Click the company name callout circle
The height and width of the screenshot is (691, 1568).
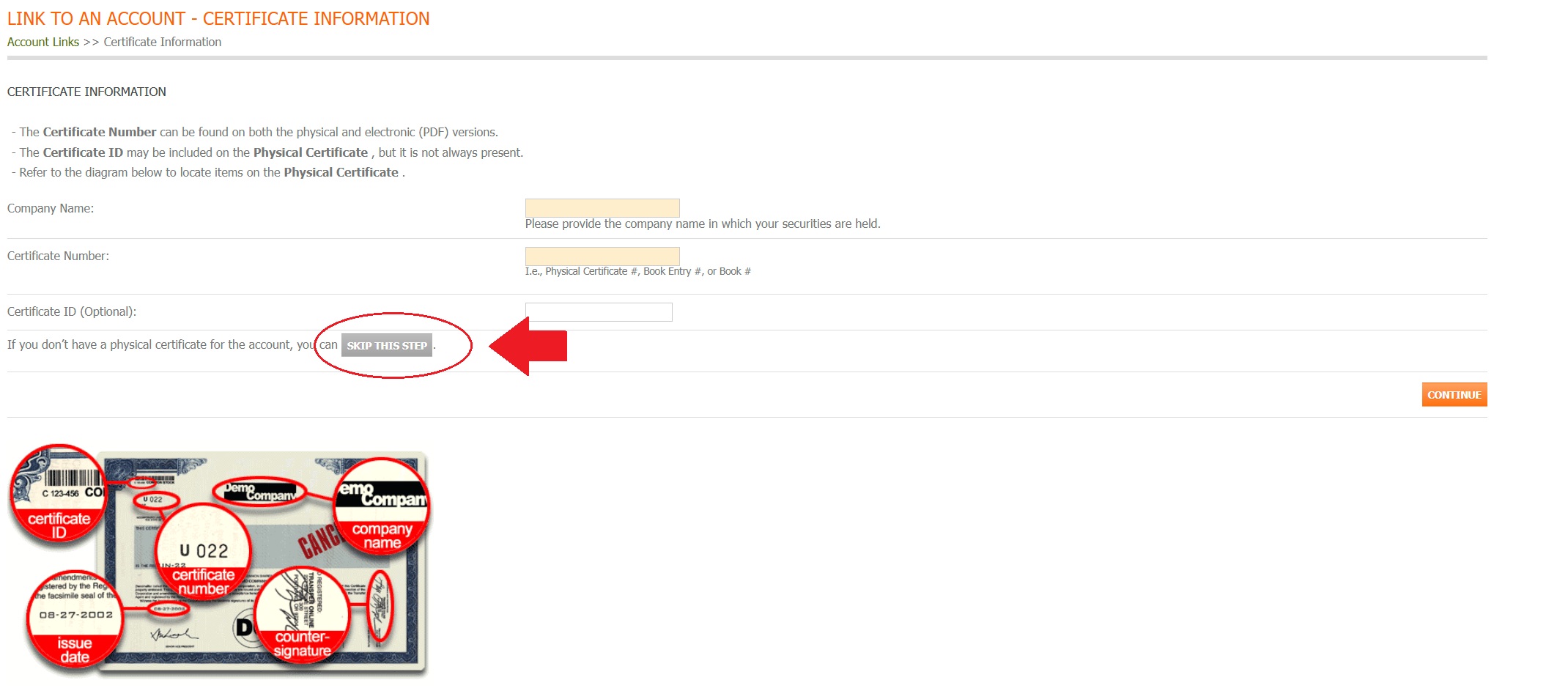pyautogui.click(x=382, y=507)
